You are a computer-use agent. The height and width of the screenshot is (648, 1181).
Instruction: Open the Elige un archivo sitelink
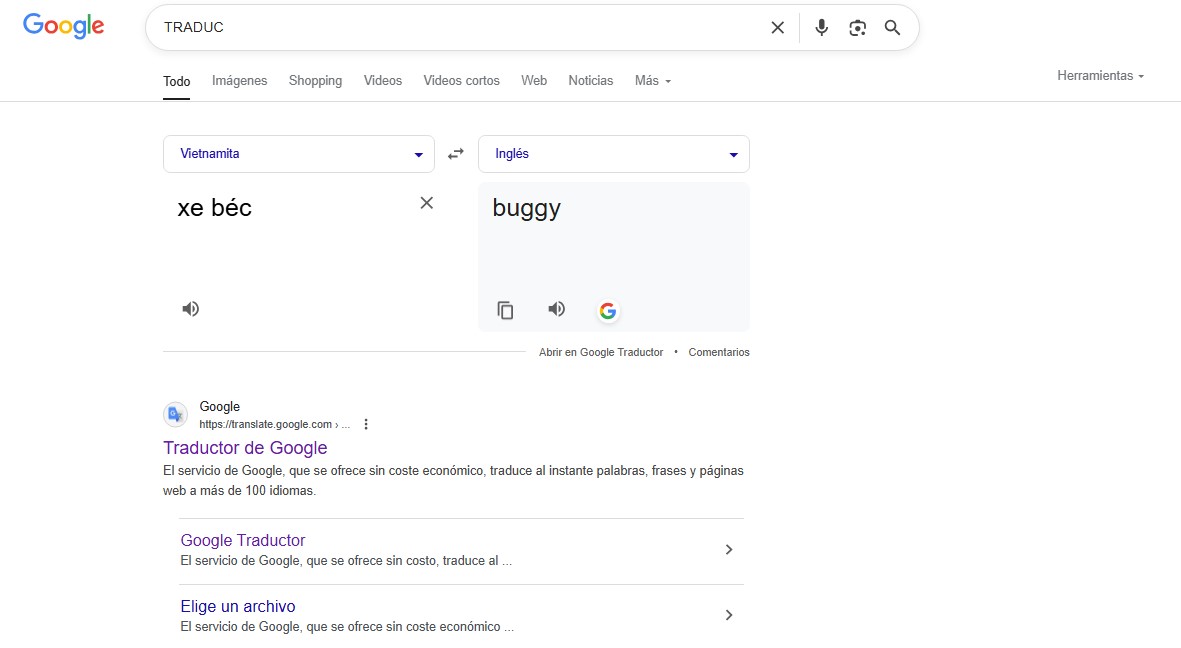pos(237,606)
